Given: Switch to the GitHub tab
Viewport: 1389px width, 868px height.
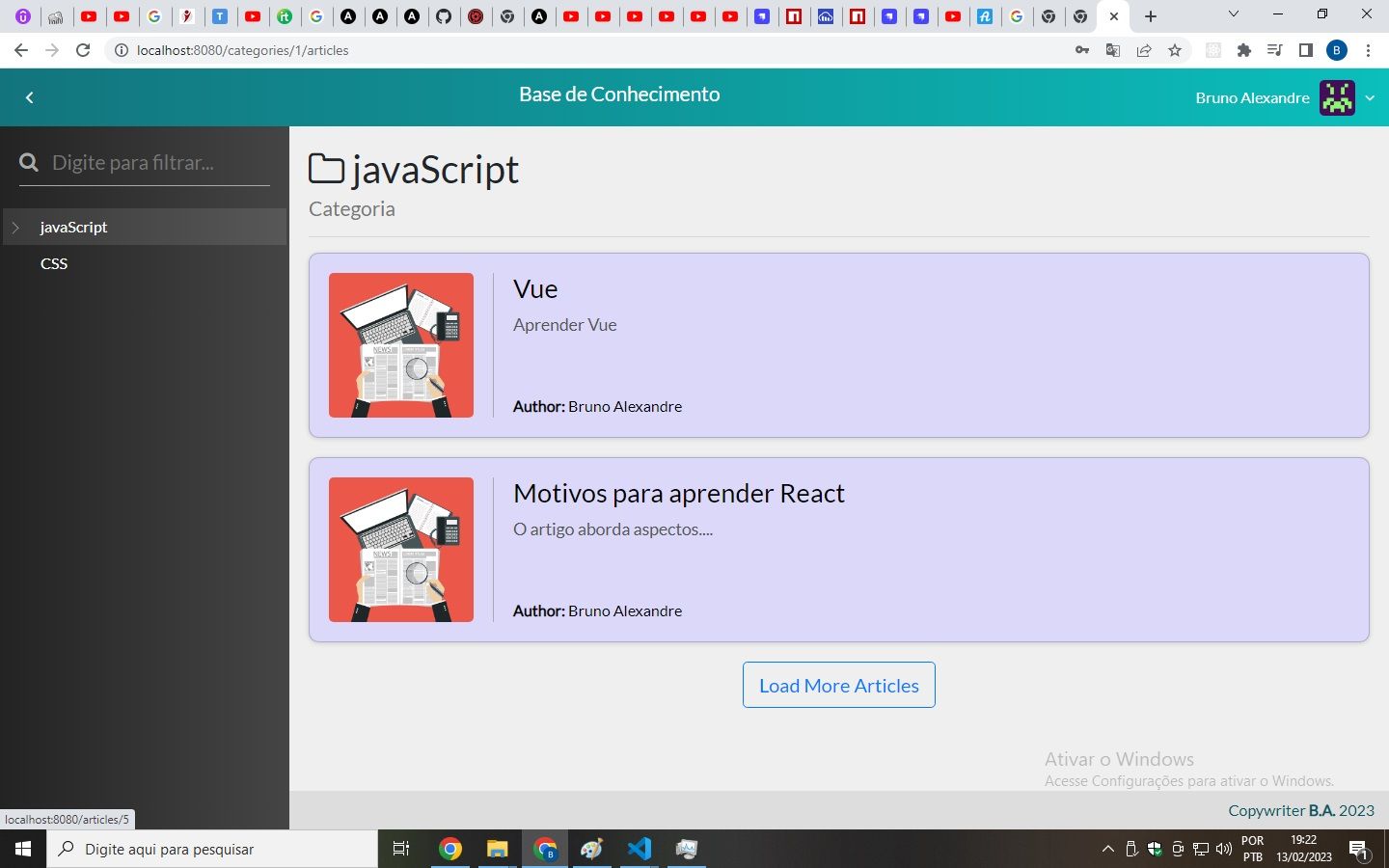Looking at the screenshot, I should tap(444, 16).
